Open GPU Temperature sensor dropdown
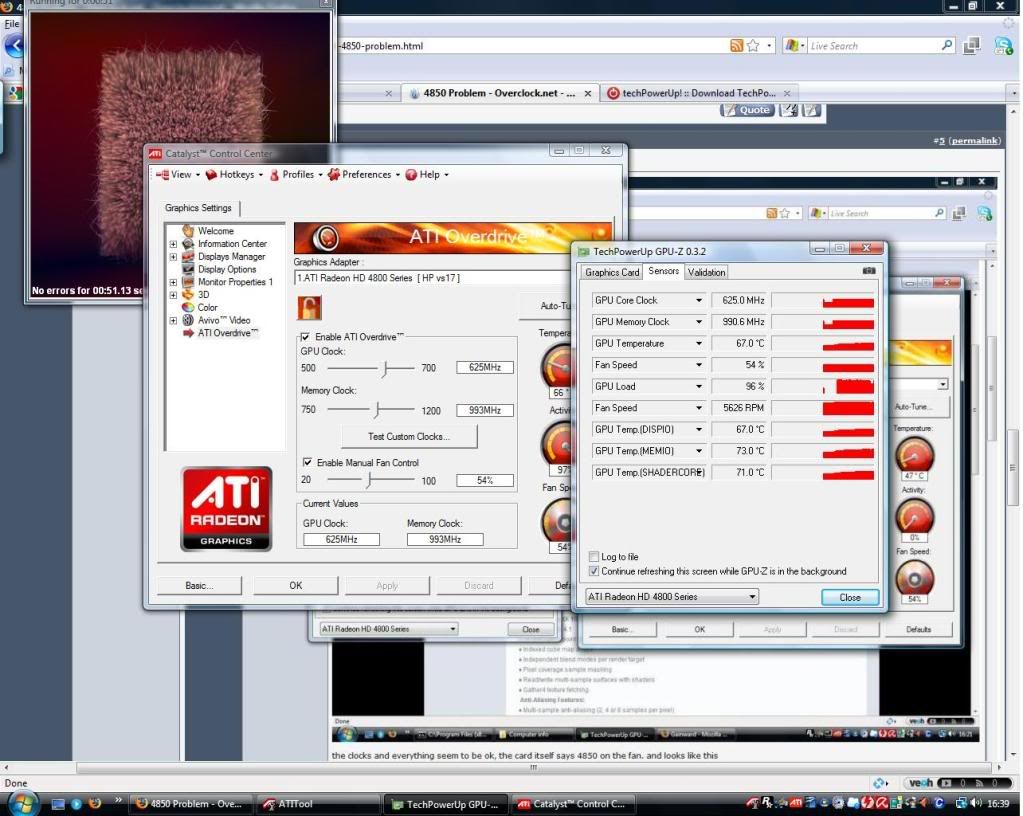This screenshot has width=1023, height=816. 698,343
